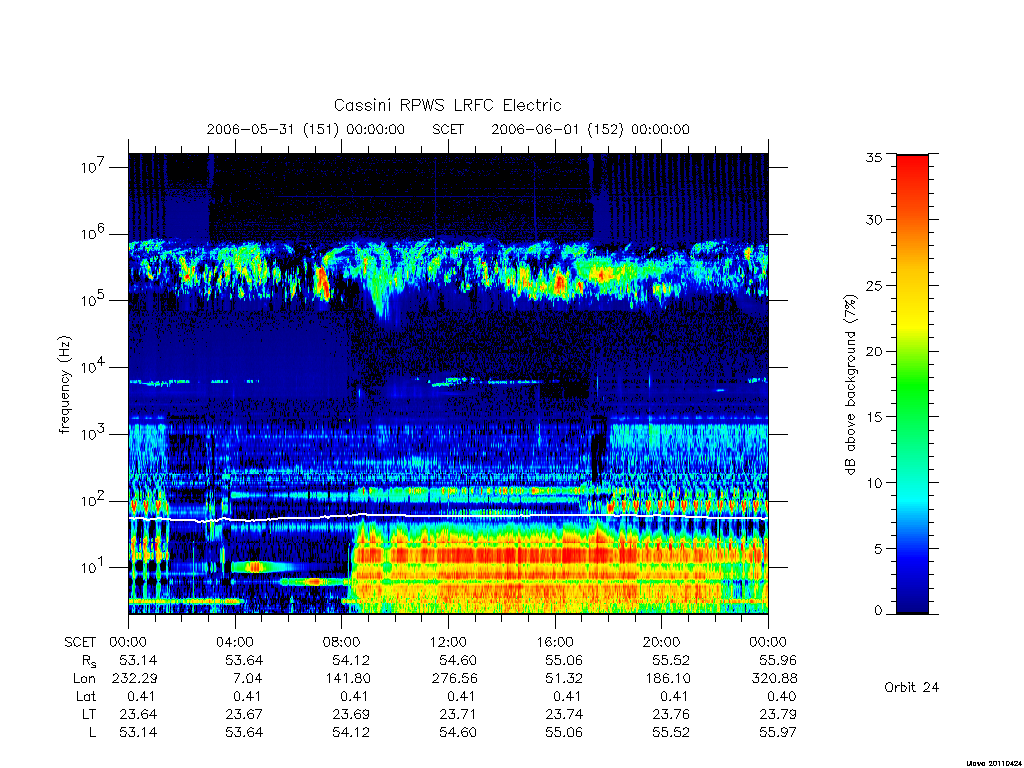Click the LT value 23.64

click(138, 714)
